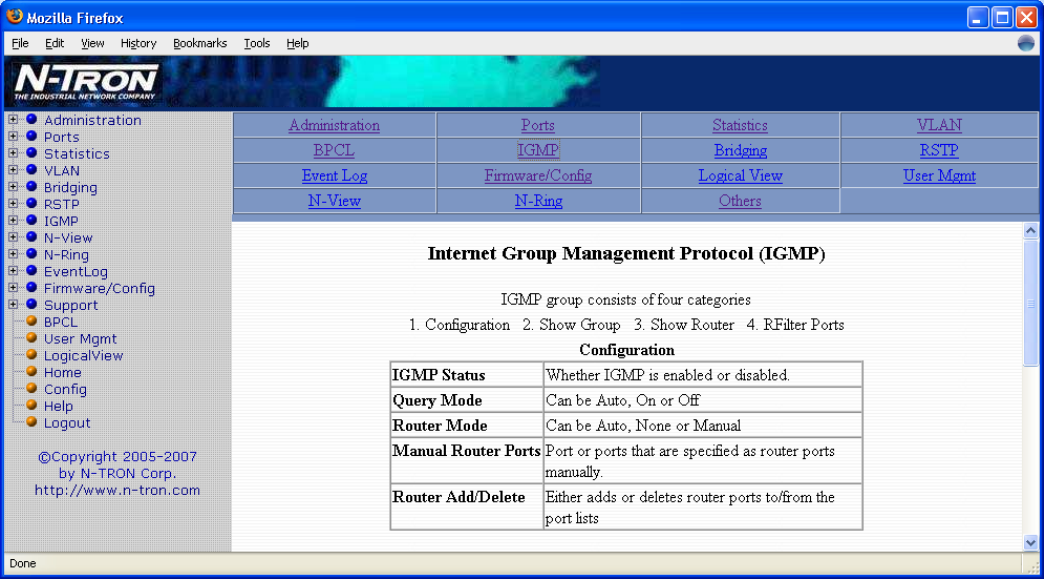Click the orange bullet icon beside BPCL
Image resolution: width=1044 pixels, height=579 pixels.
pyautogui.click(x=31, y=322)
